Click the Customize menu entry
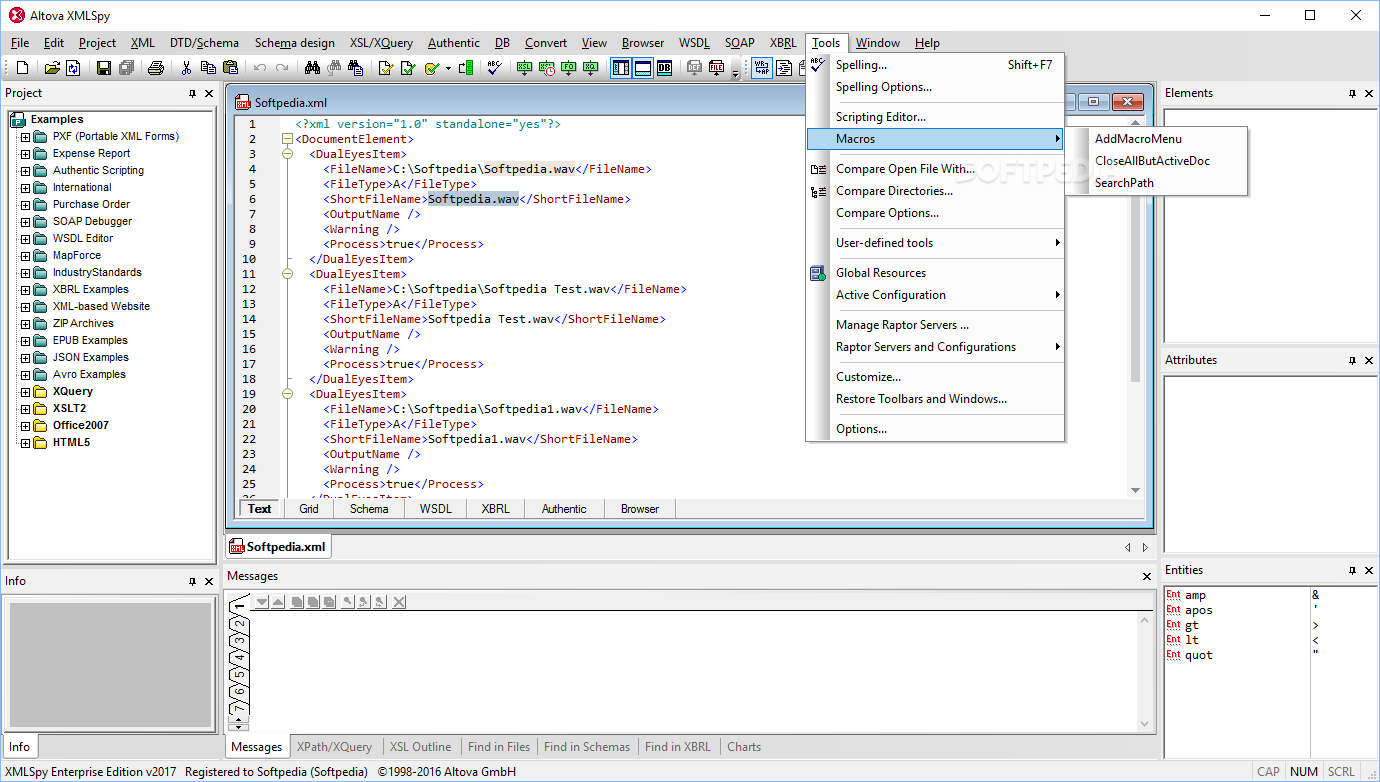 point(935,377)
